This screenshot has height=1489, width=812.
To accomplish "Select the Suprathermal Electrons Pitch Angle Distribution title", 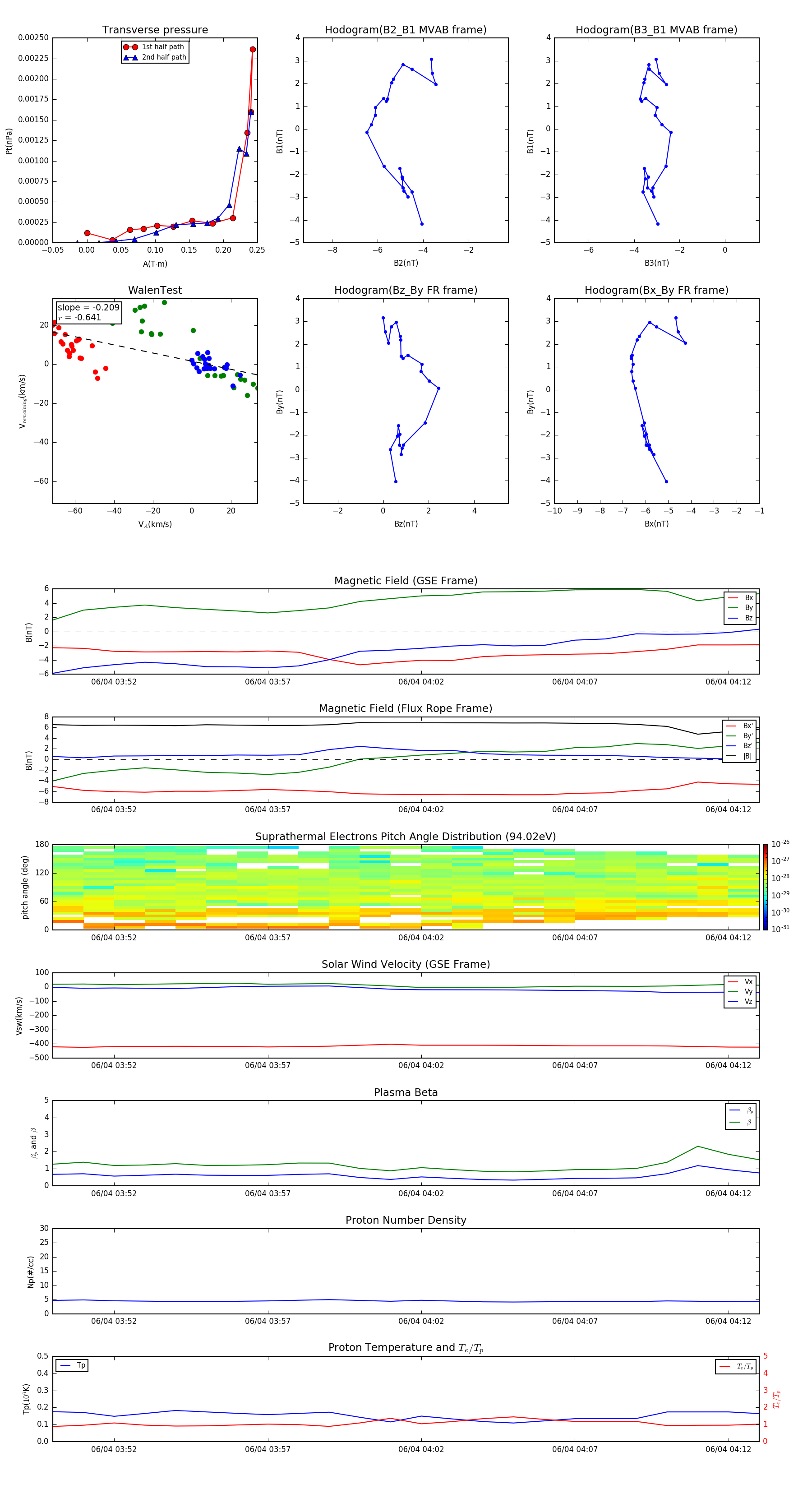I will pyautogui.click(x=406, y=837).
